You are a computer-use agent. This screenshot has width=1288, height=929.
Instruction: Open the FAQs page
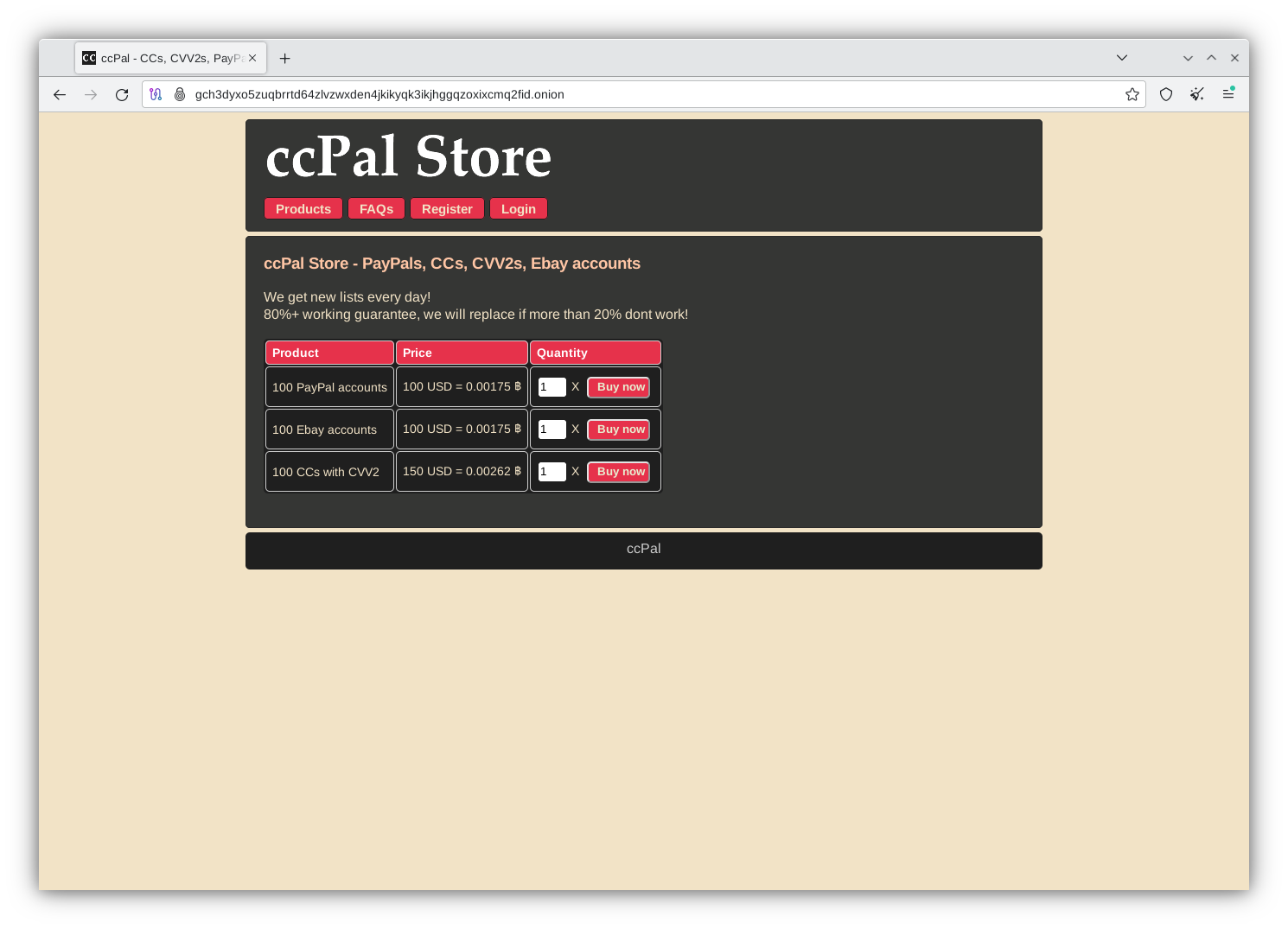click(x=376, y=209)
